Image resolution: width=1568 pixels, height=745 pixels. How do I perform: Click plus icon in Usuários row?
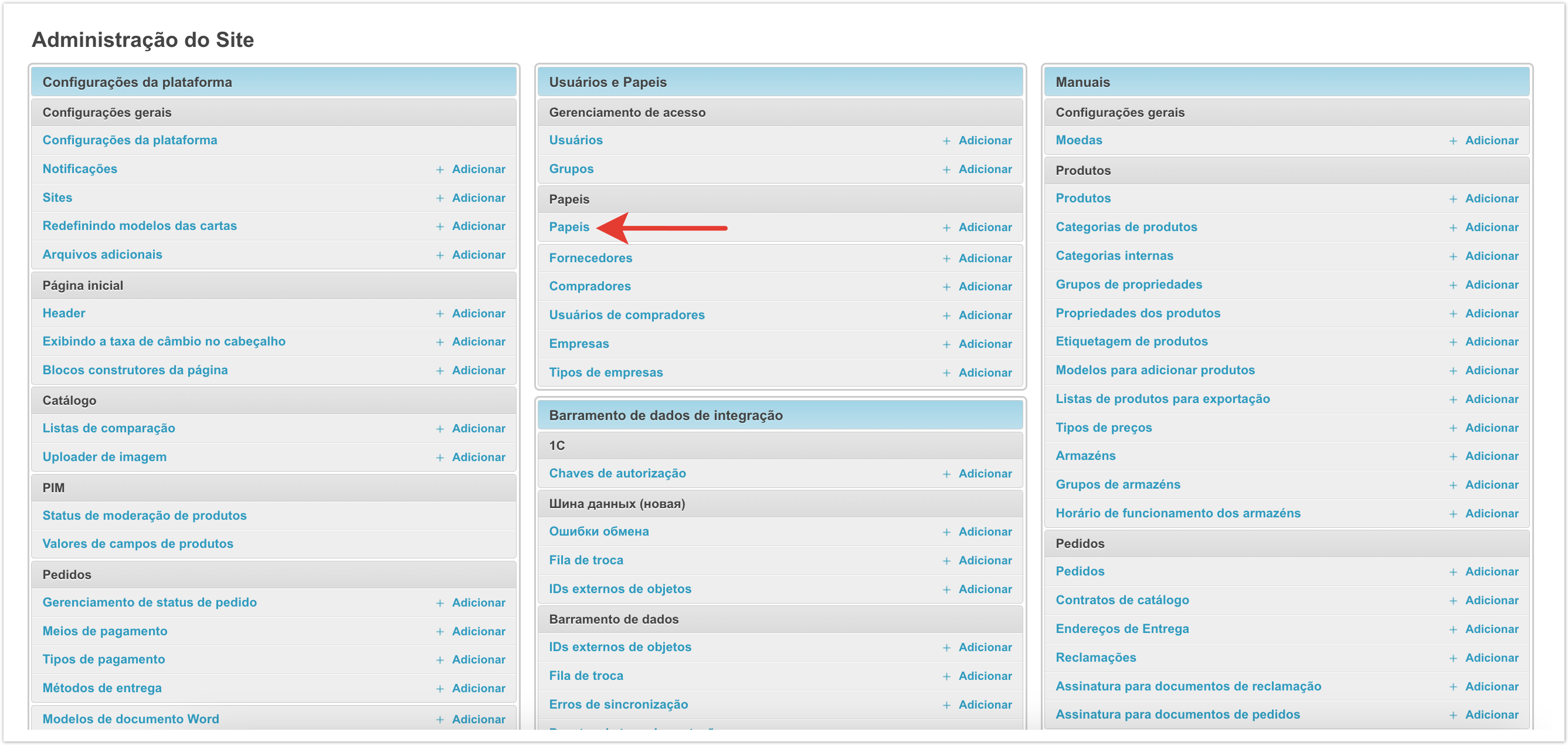click(x=946, y=141)
